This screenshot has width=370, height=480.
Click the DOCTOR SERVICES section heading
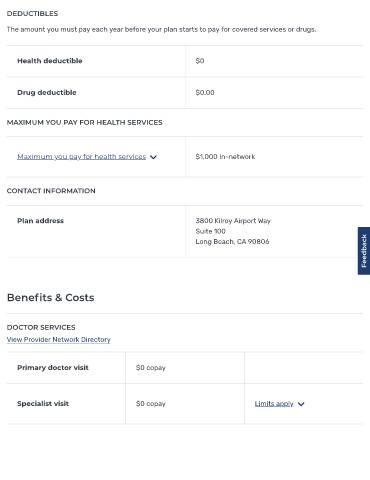[x=41, y=327]
